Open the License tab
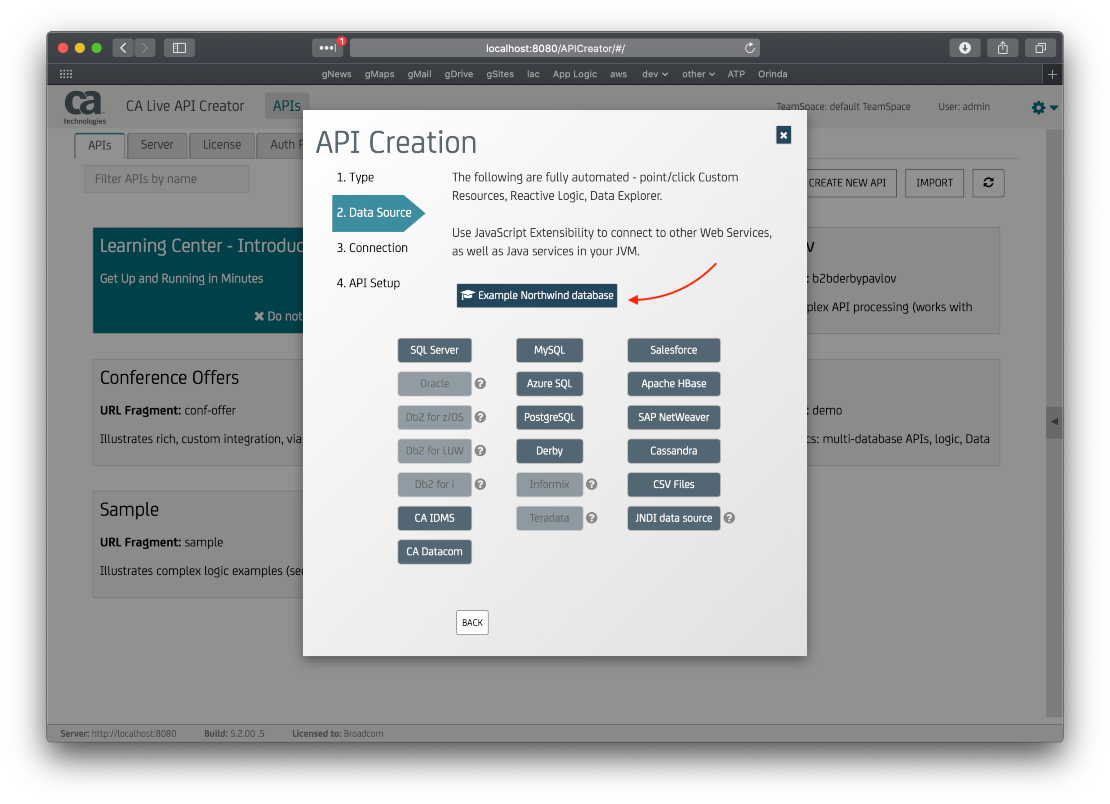This screenshot has height=804, width=1110. 221,145
